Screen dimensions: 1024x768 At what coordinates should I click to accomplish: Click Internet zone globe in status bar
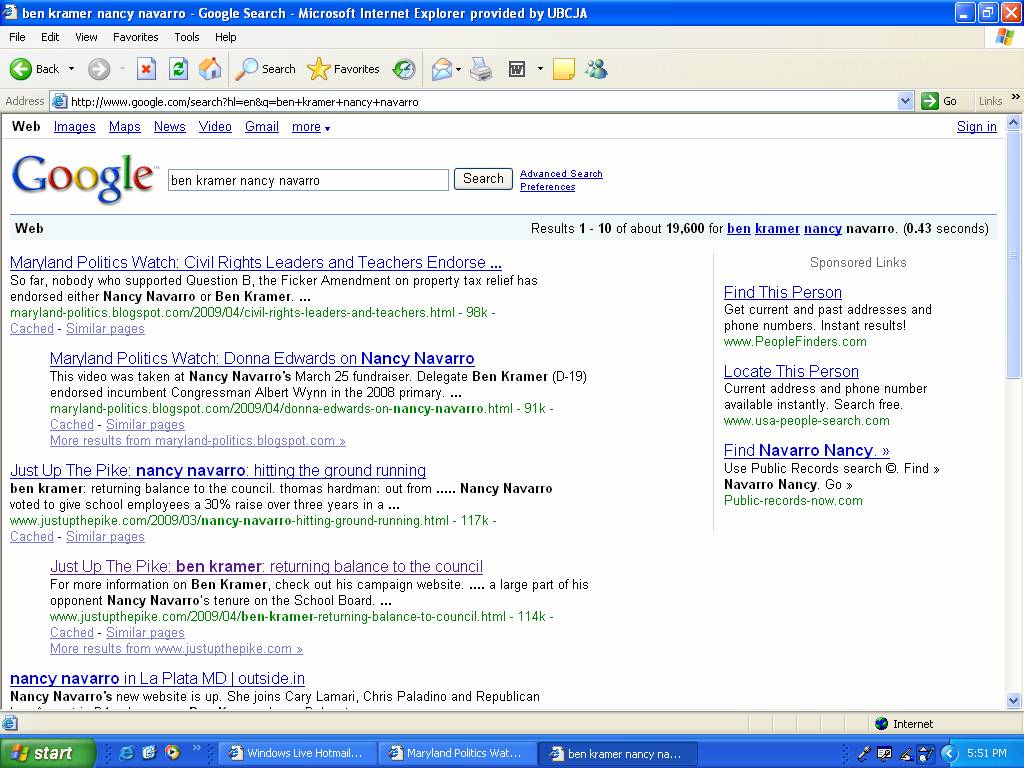pos(882,724)
